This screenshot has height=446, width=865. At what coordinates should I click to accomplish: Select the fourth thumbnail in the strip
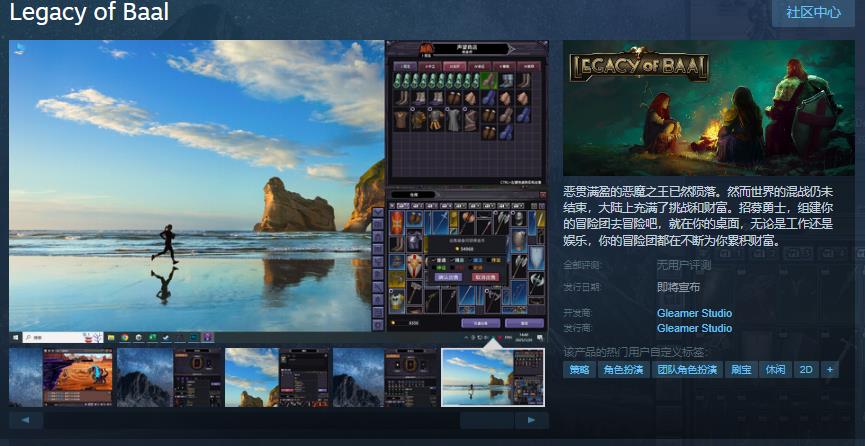click(x=385, y=377)
